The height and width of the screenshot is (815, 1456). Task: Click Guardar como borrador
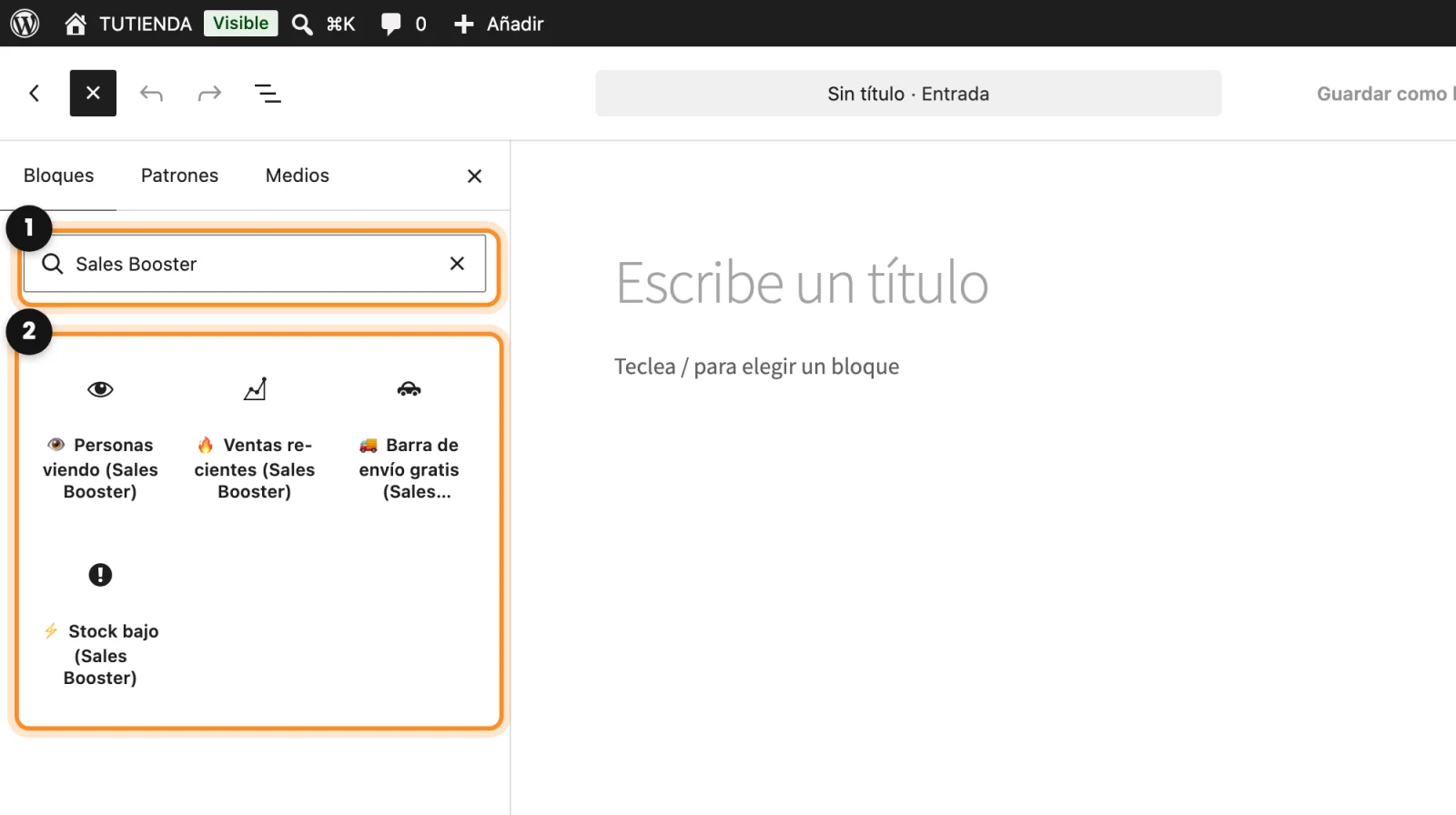tap(1385, 94)
